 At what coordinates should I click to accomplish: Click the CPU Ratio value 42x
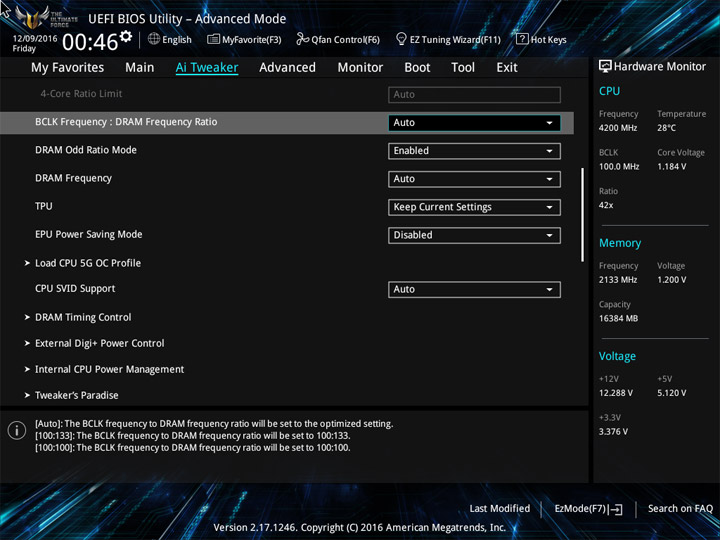[606, 205]
